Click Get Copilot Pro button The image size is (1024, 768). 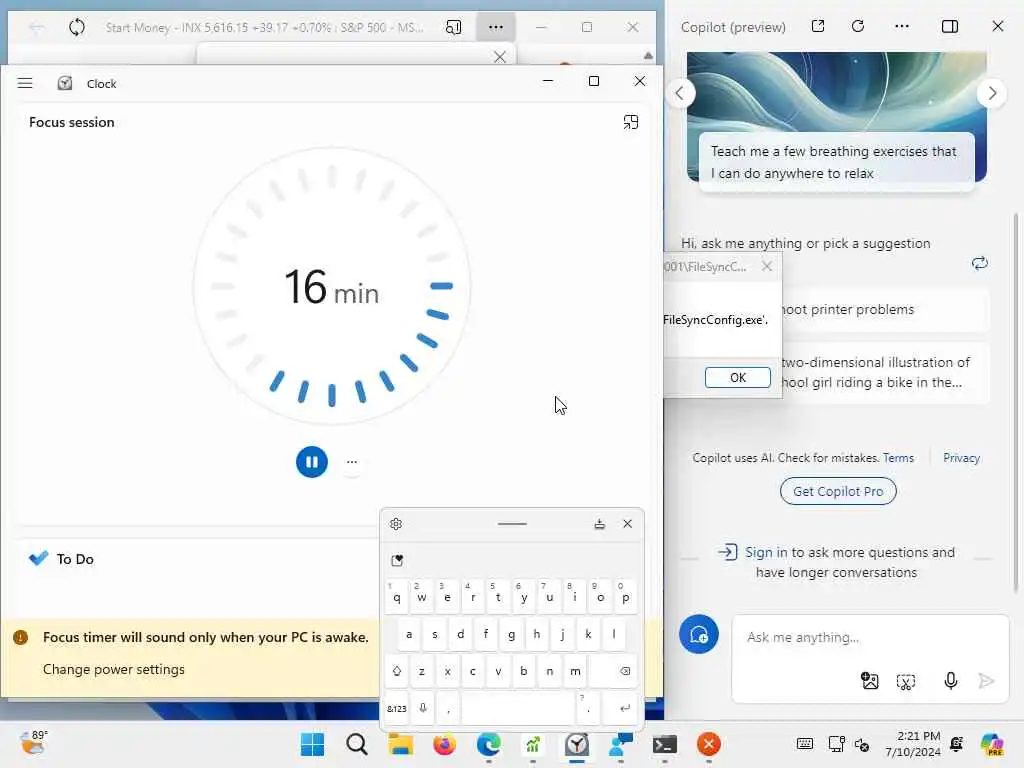pyautogui.click(x=838, y=491)
